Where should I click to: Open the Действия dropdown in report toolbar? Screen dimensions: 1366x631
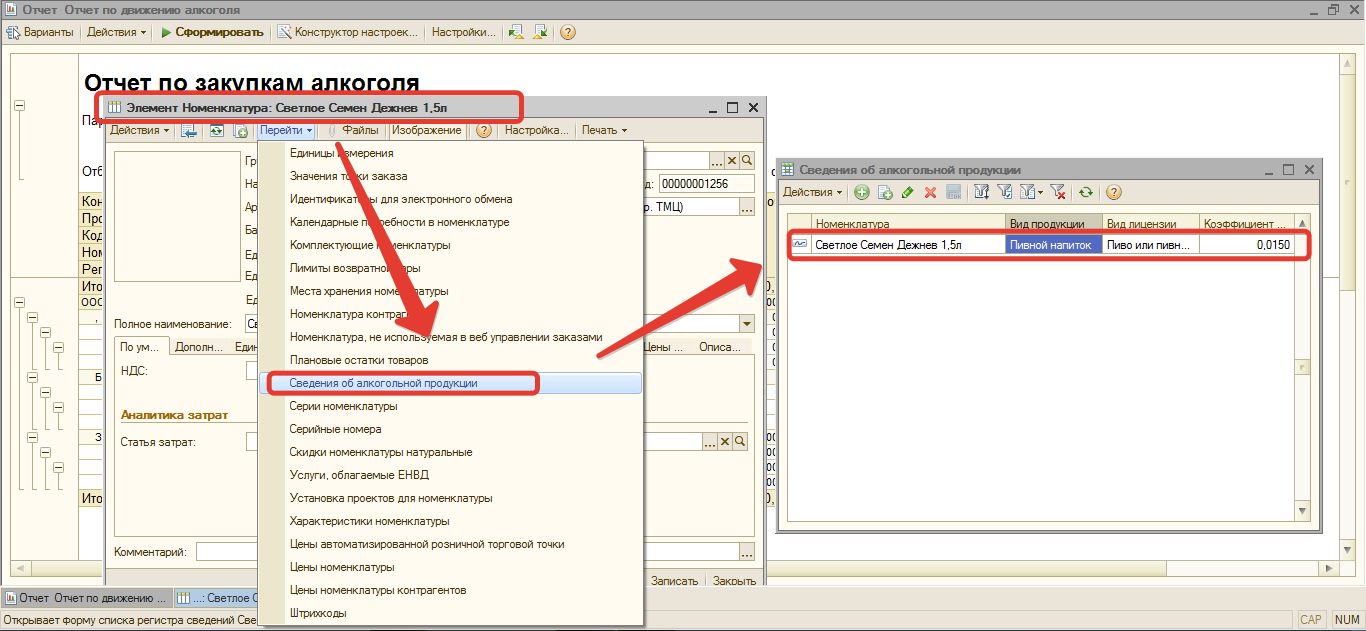(116, 32)
